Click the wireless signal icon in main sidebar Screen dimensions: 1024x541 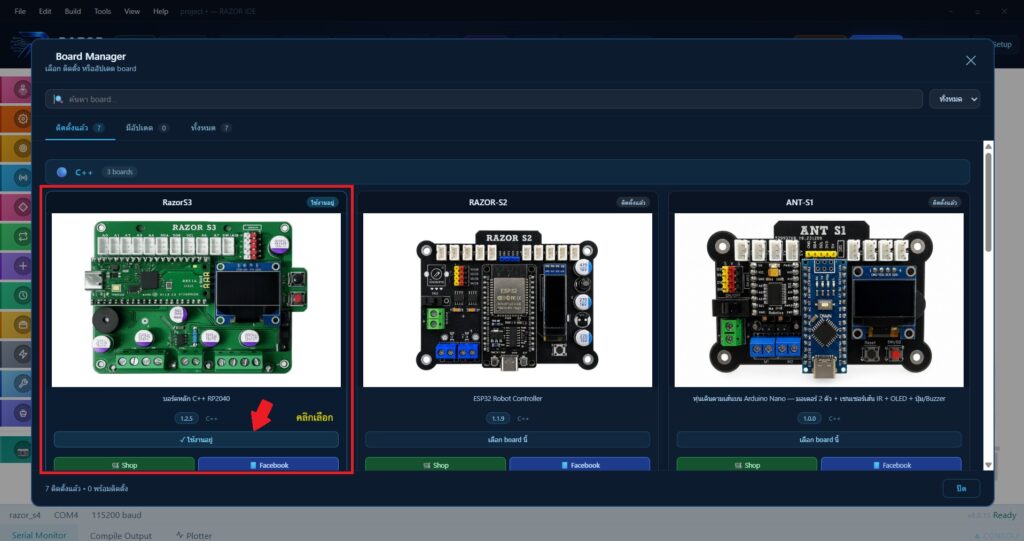click(23, 178)
